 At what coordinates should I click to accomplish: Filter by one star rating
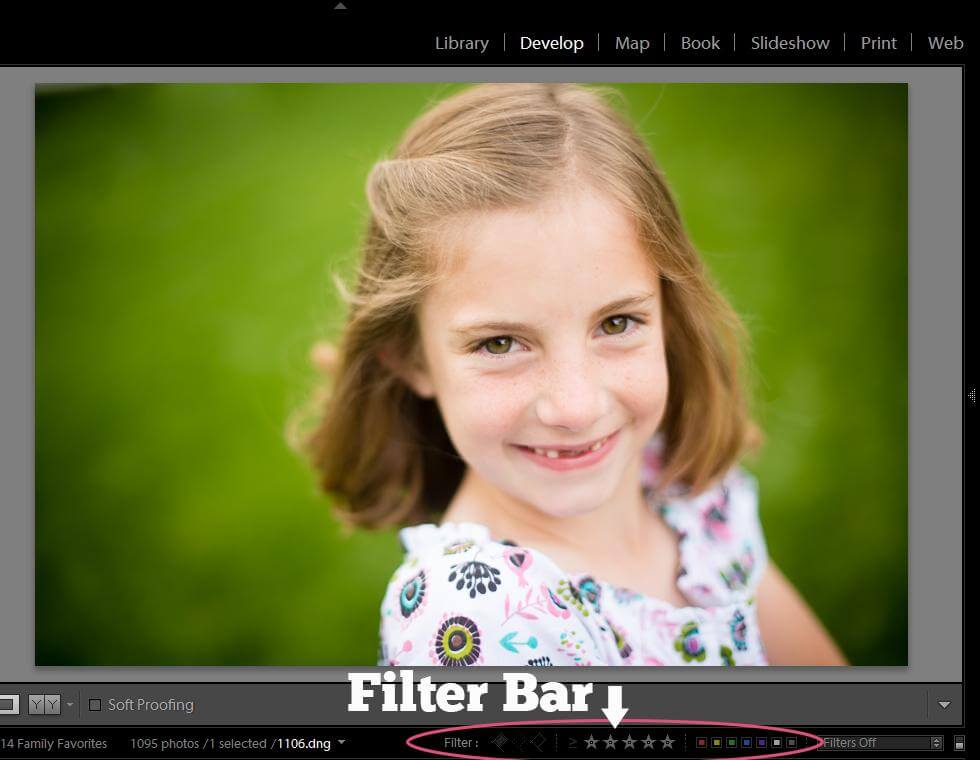pyautogui.click(x=591, y=742)
